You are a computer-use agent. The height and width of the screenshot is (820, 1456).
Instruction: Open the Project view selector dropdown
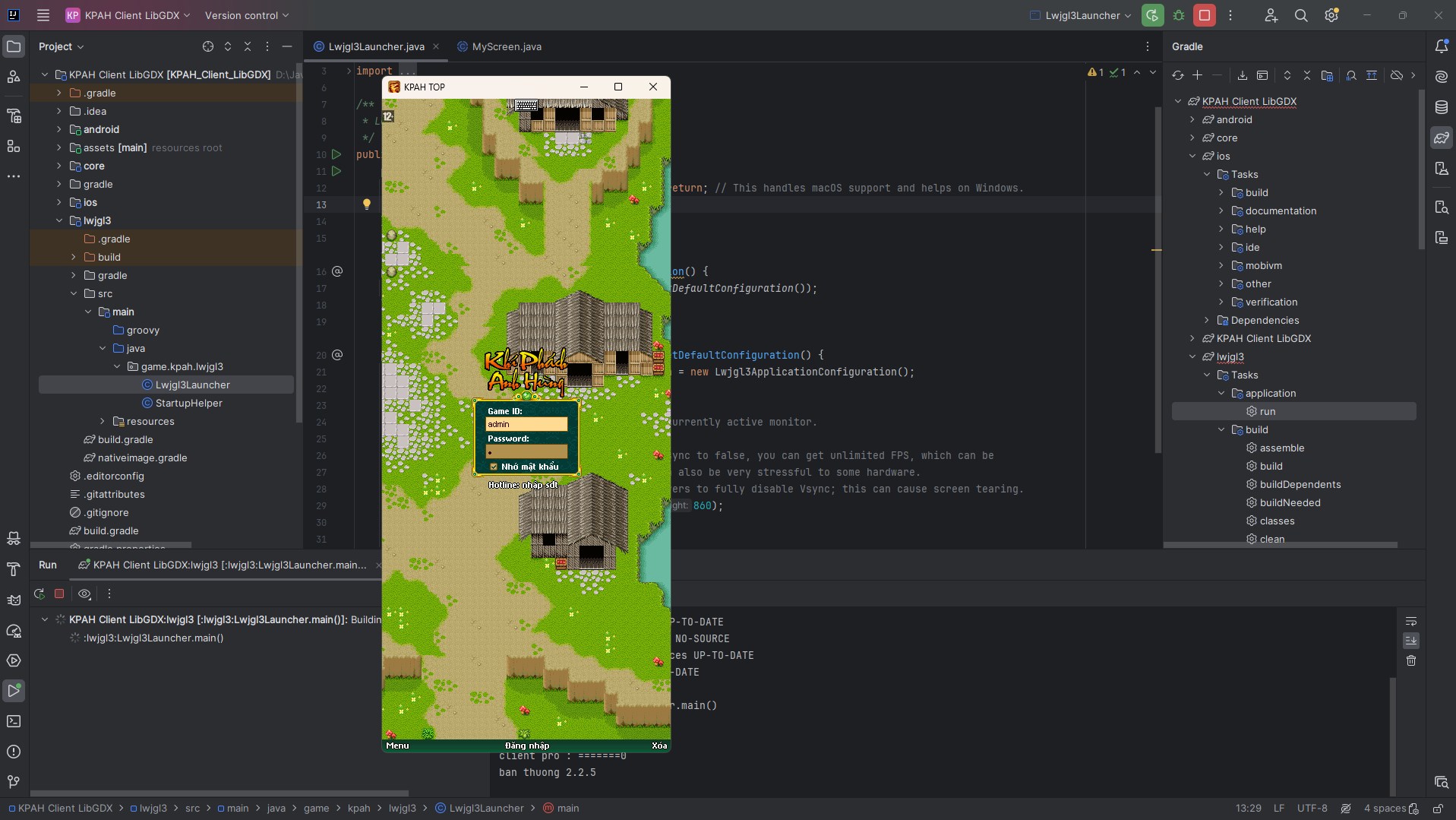pyautogui.click(x=62, y=46)
